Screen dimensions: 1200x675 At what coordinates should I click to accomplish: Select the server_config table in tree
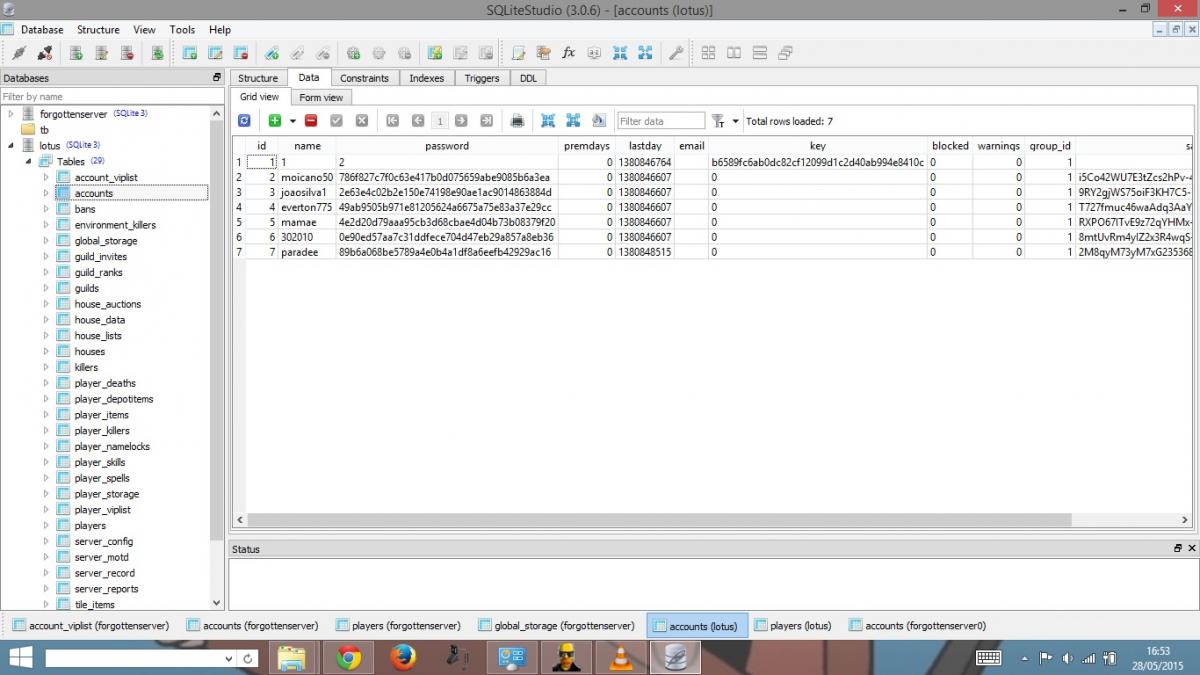[103, 541]
